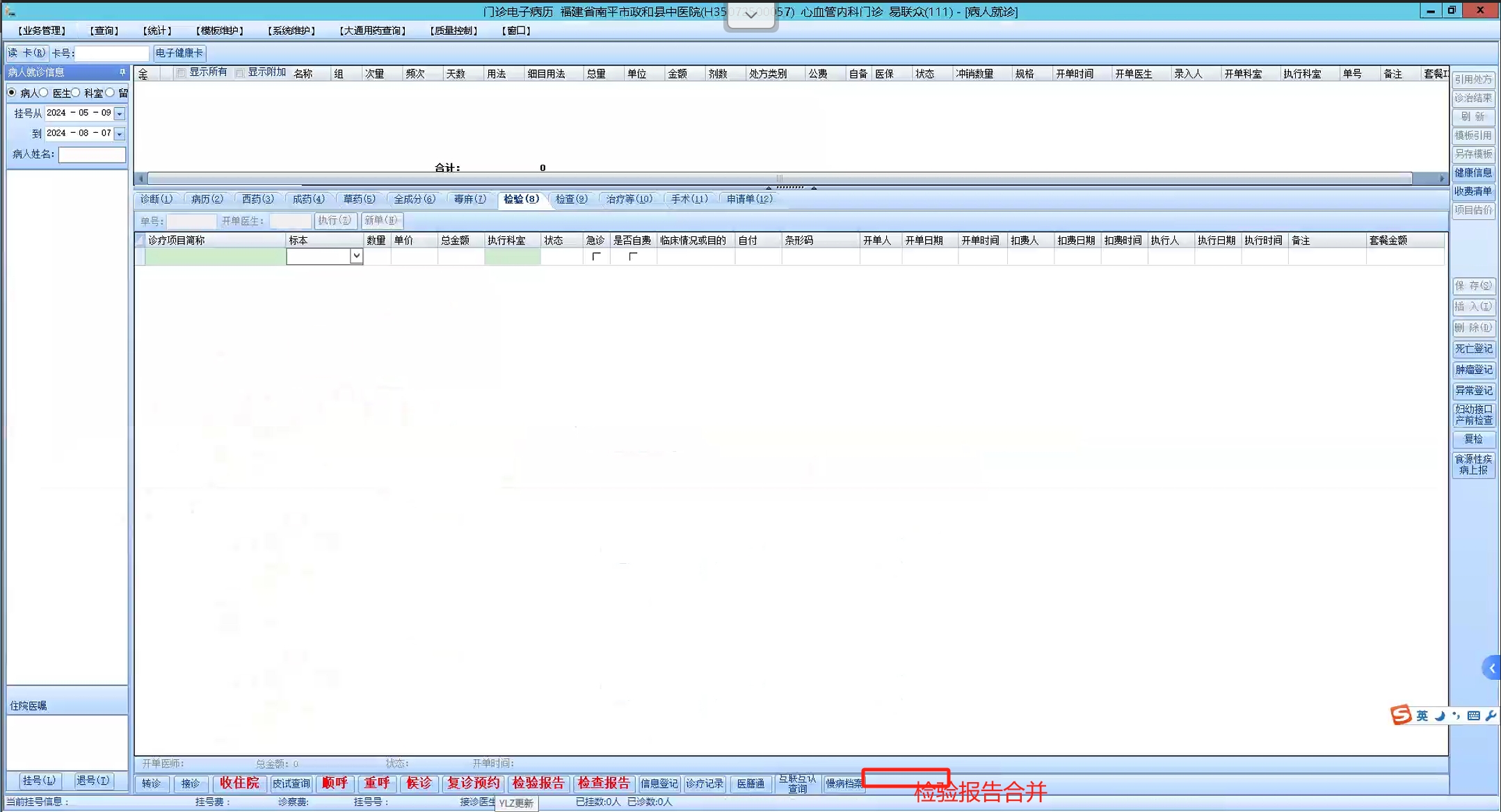This screenshot has width=1501, height=812.
Task: Click the 电子健康卡 button
Action: click(x=179, y=53)
